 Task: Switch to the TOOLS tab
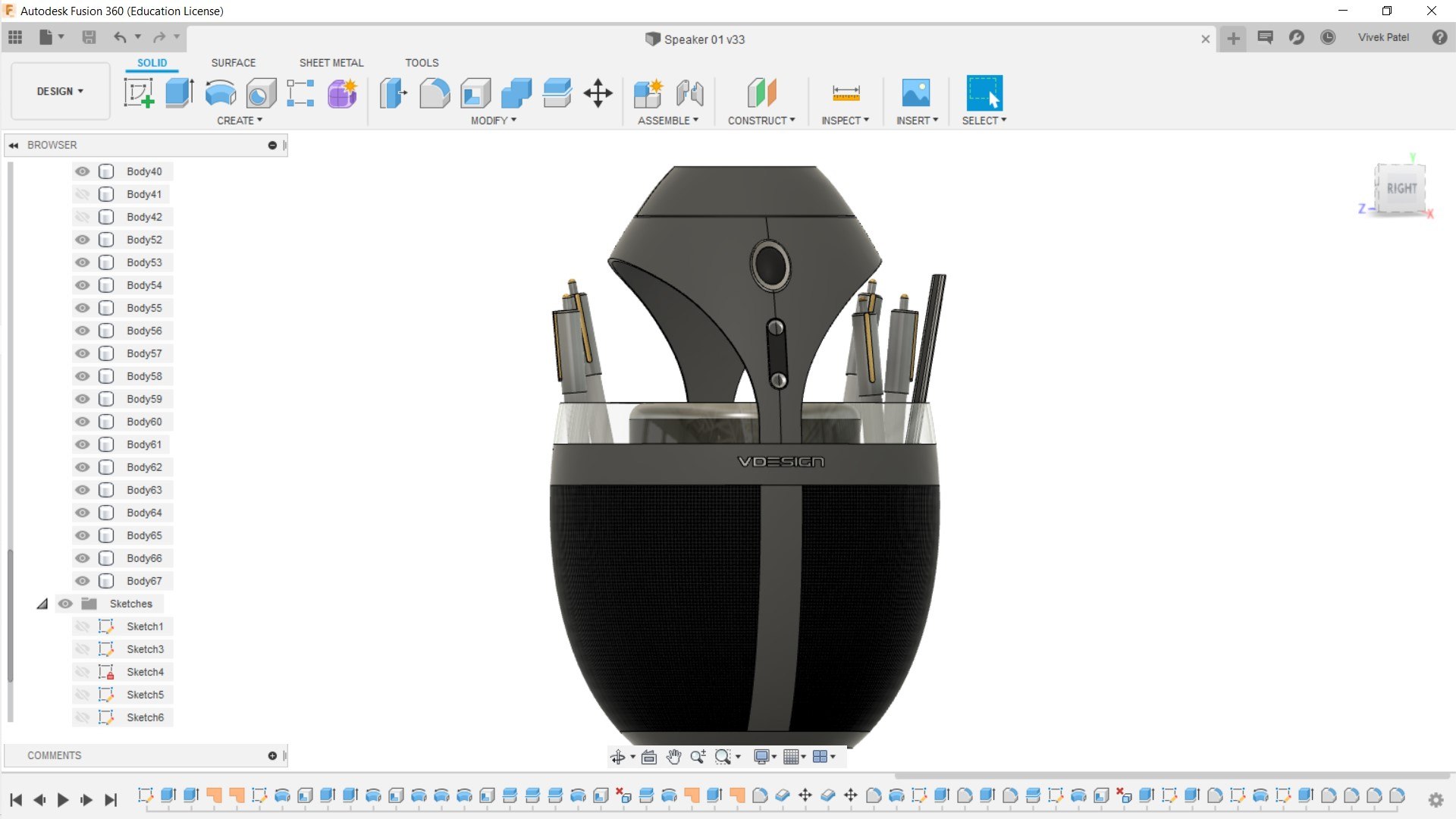422,63
